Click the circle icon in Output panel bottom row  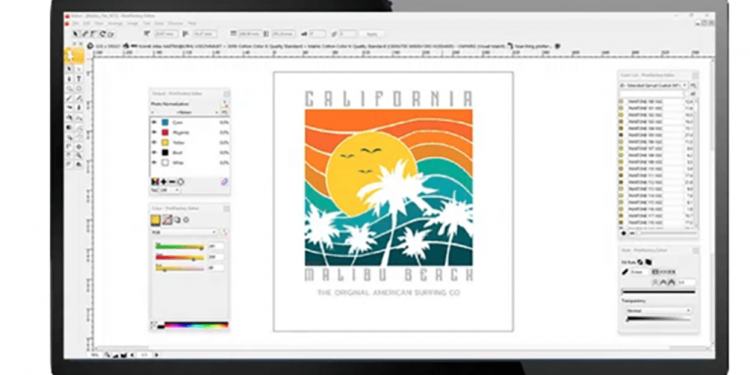[181, 182]
